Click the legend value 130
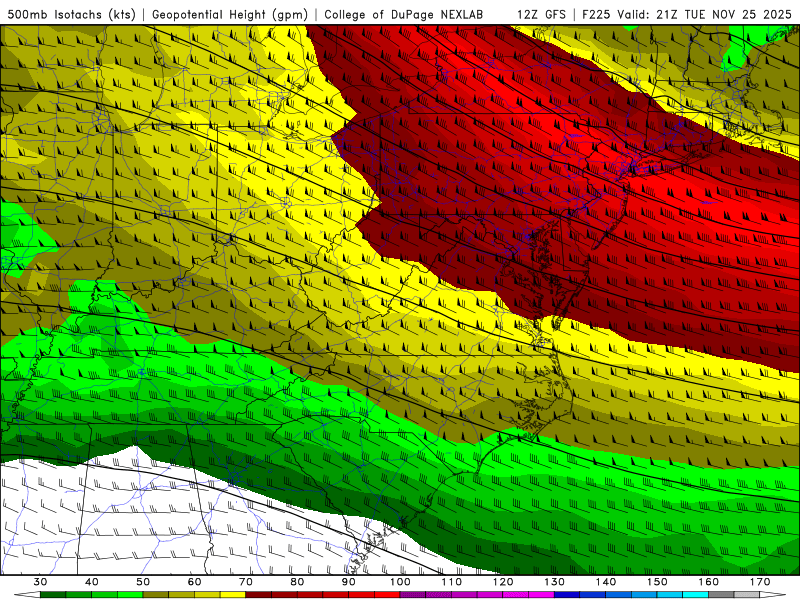Screen dimensions: 800x600 click(555, 582)
